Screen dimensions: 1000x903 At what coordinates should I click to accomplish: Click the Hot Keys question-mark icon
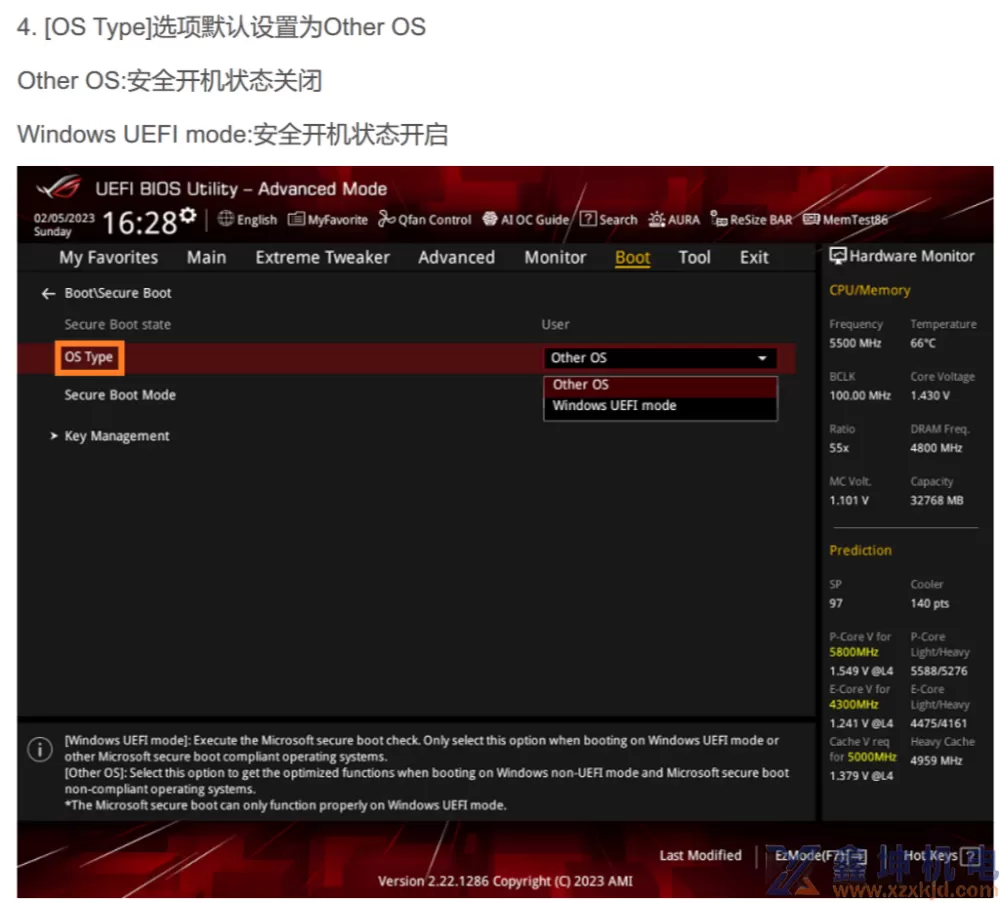point(970,856)
